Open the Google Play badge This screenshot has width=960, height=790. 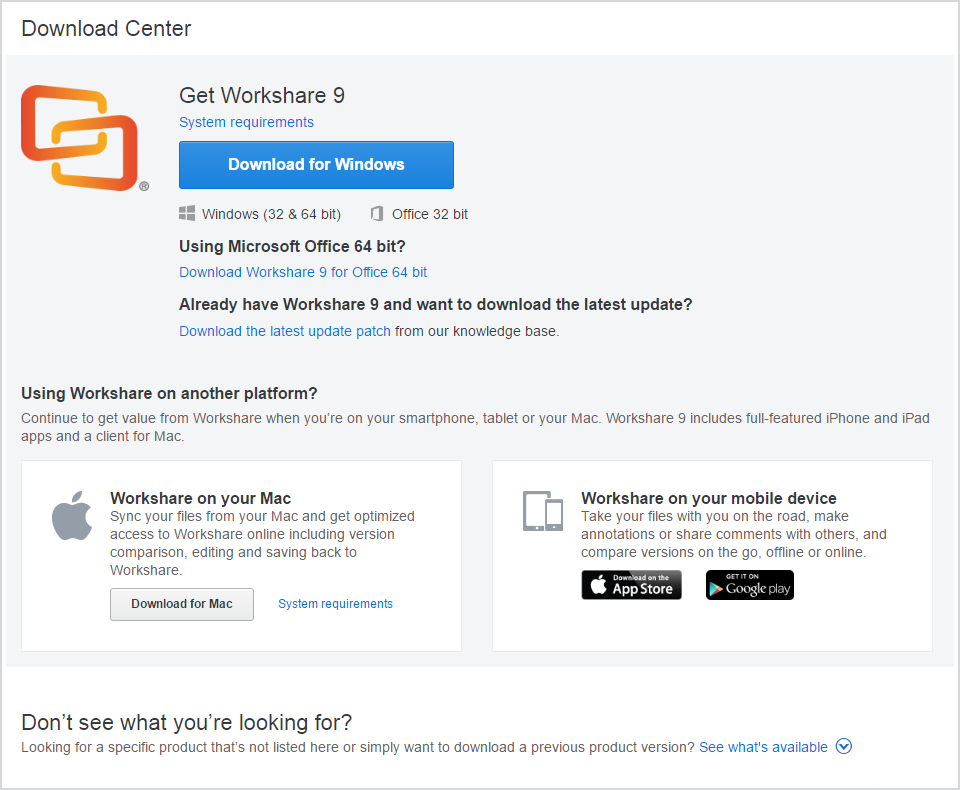[749, 585]
